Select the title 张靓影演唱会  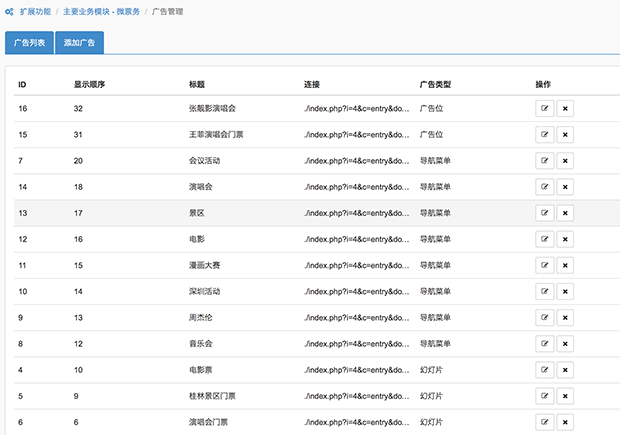pos(212,108)
